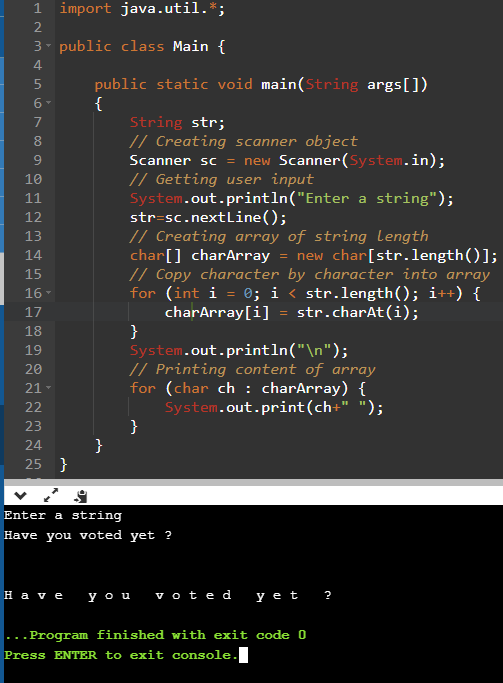Fold the for-each loop at line 21
This screenshot has width=503, height=683.
pos(48,388)
